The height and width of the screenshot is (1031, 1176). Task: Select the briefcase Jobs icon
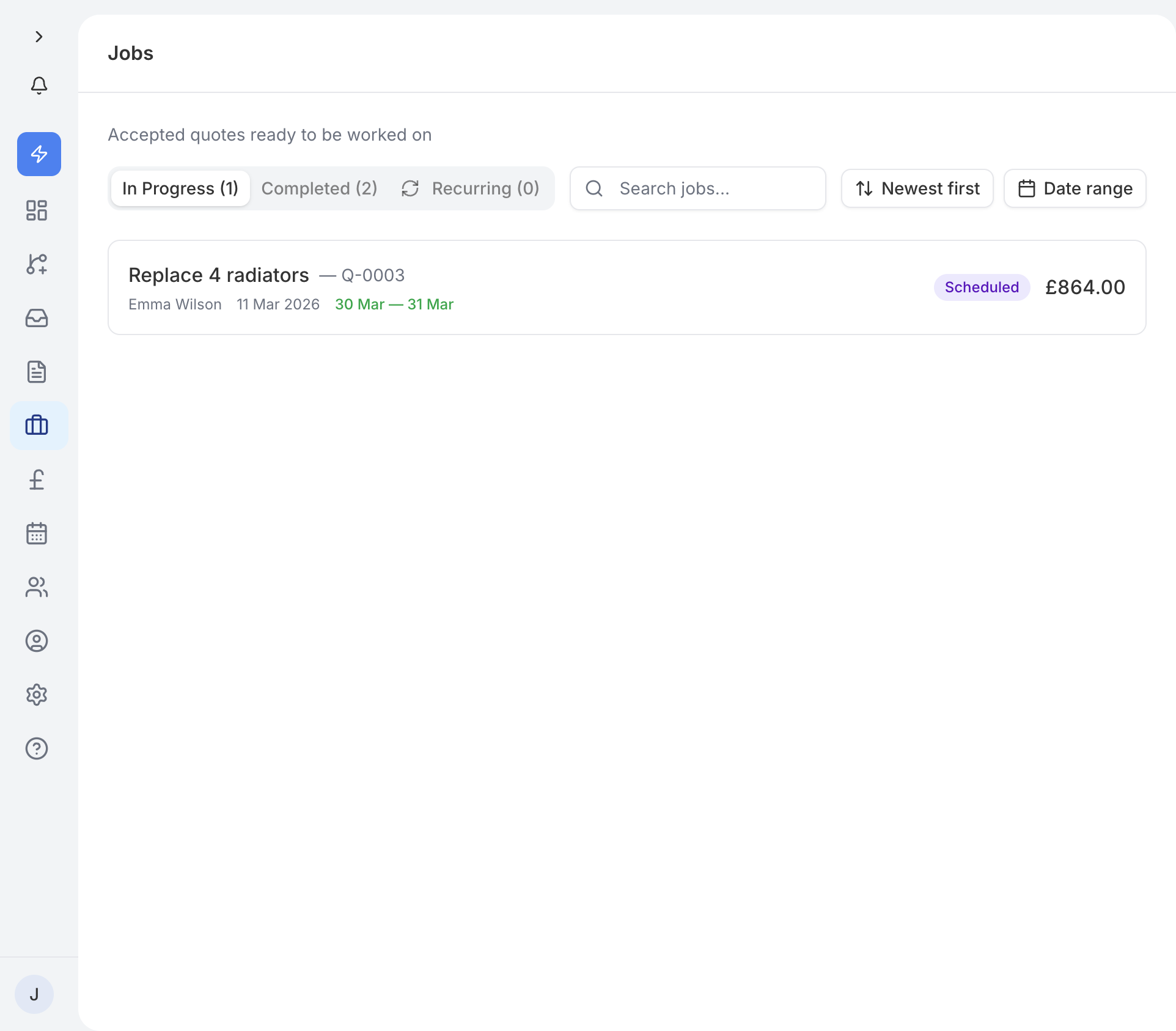[x=37, y=426]
